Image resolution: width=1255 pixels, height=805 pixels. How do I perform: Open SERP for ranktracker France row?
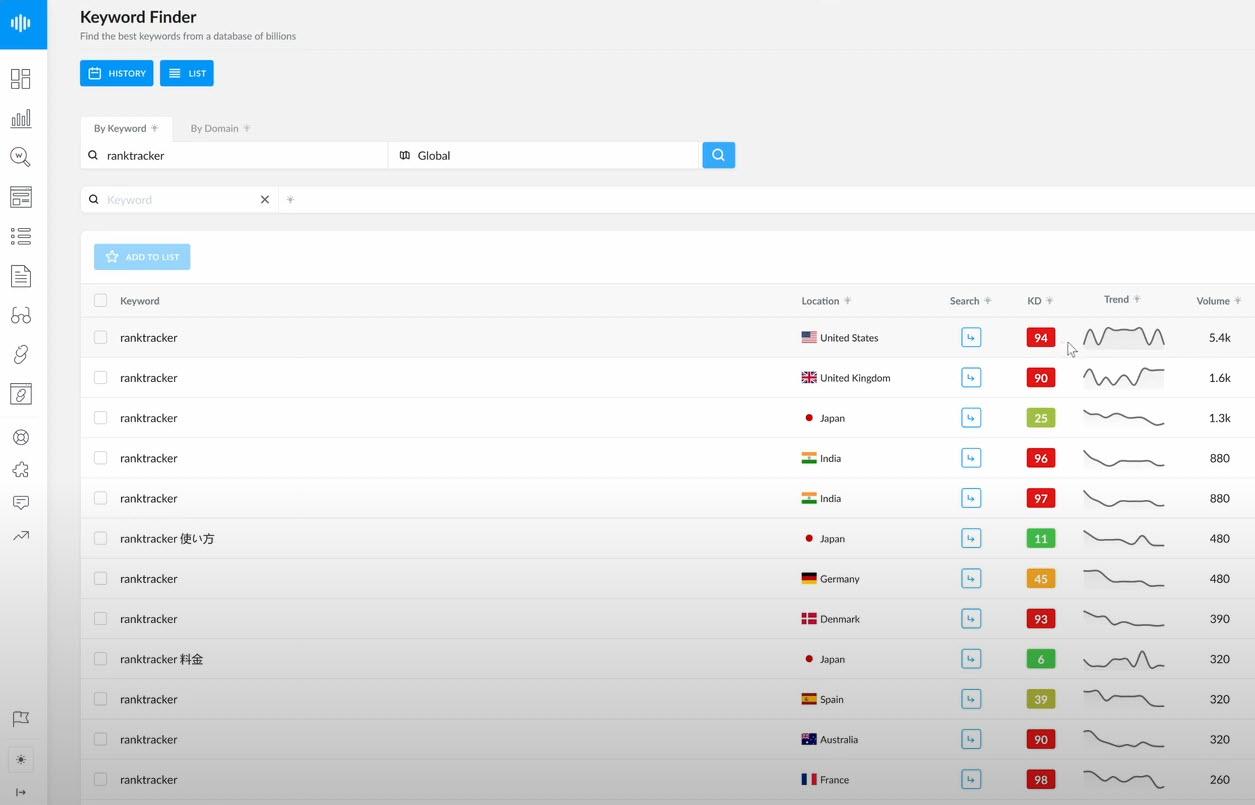pos(970,779)
